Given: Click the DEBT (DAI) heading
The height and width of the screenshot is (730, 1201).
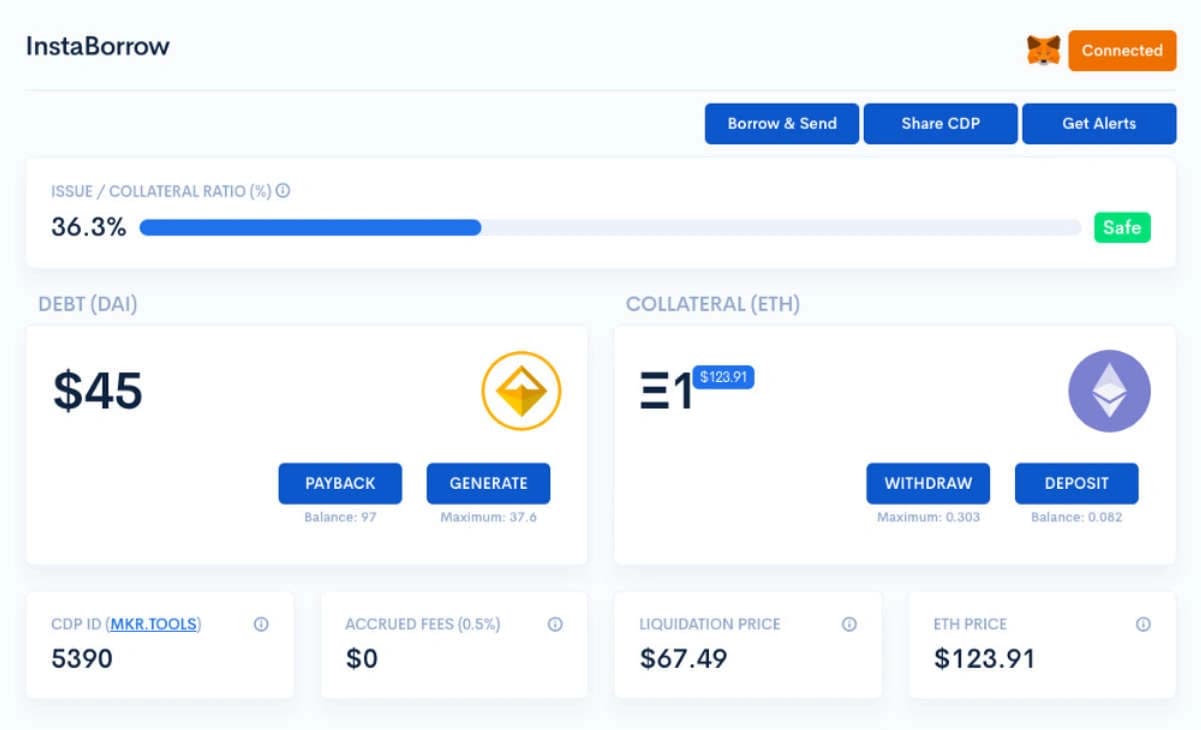Looking at the screenshot, I should 88,305.
